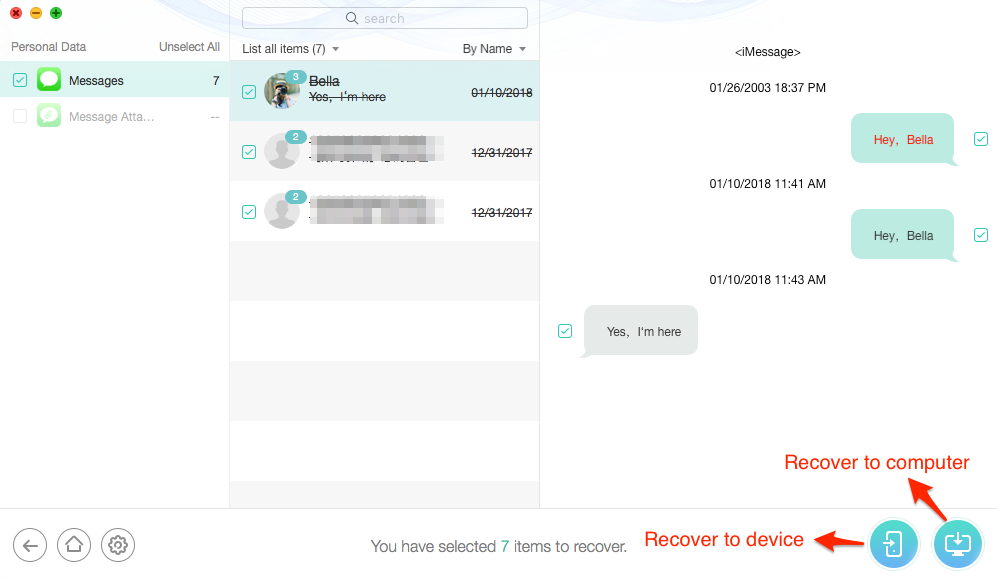
Task: Click the 01/10/2018 11:43 AM timestamp
Action: click(767, 280)
